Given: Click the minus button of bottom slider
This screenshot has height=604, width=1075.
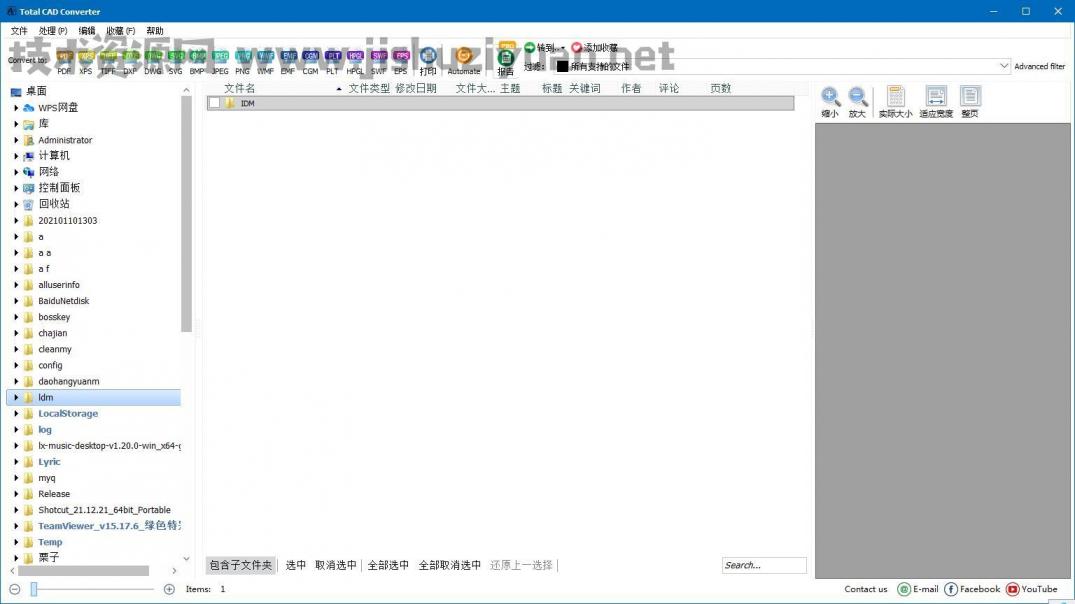Looking at the screenshot, I should pos(14,589).
